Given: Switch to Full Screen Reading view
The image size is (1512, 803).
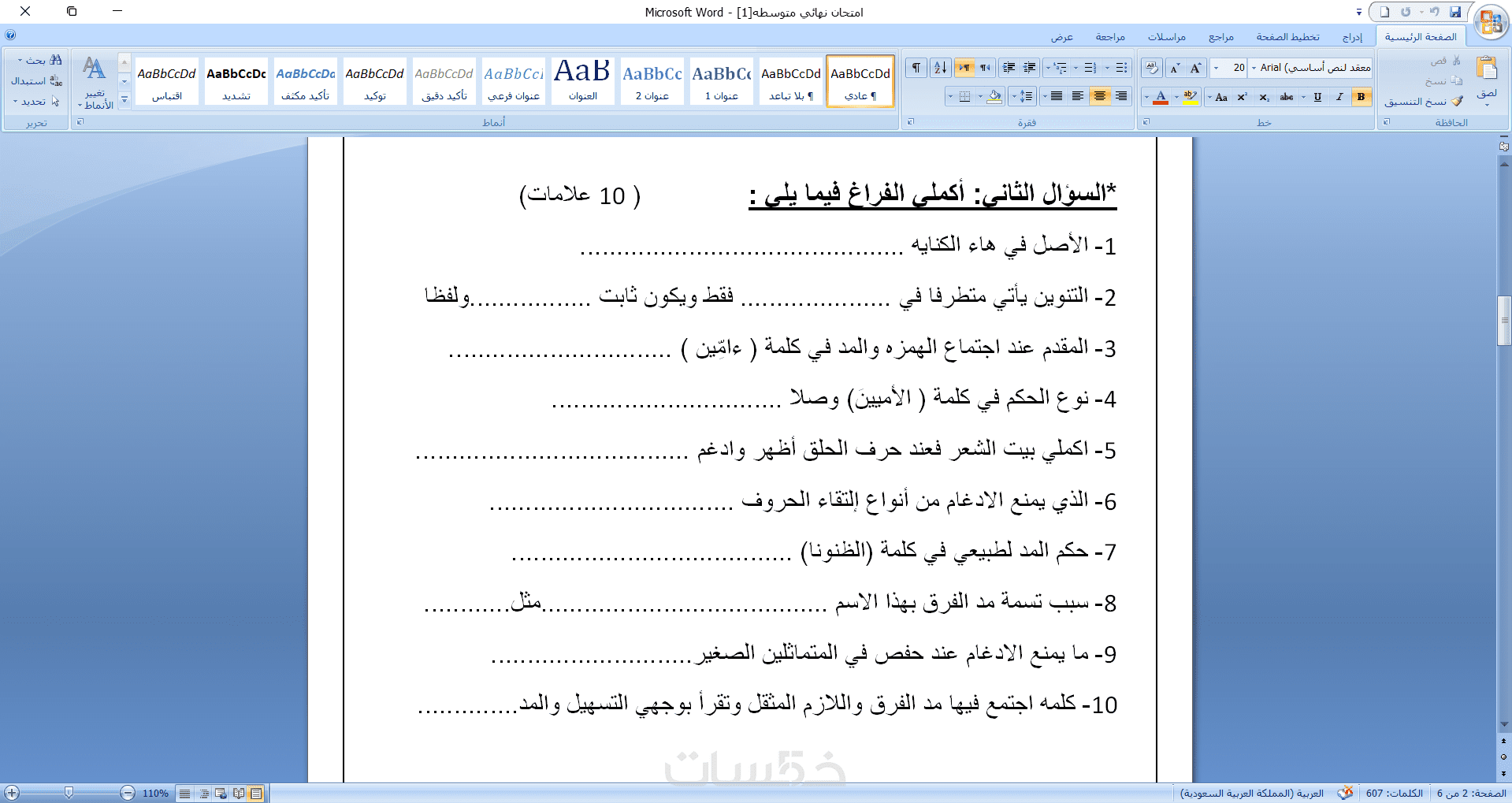Looking at the screenshot, I should tap(238, 794).
